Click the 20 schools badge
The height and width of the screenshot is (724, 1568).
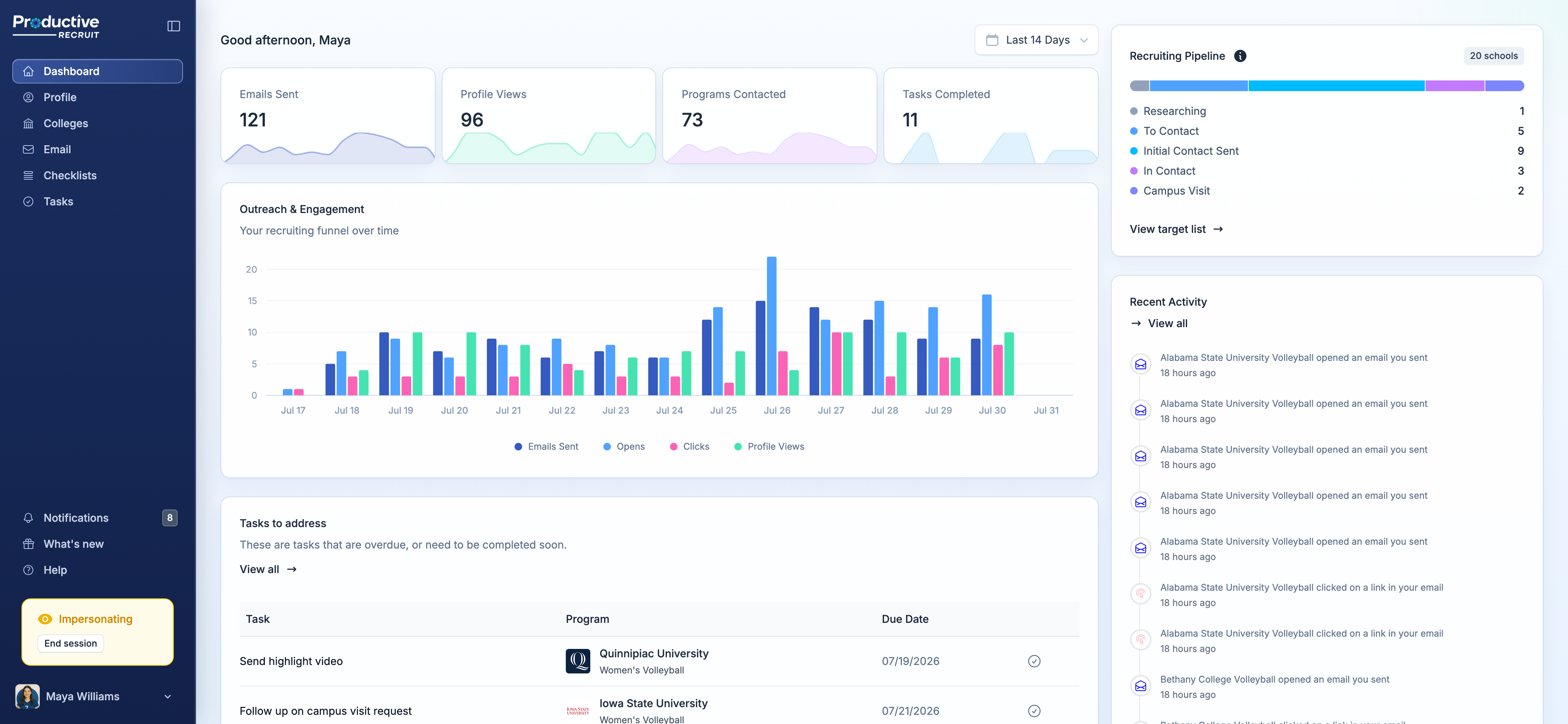1493,56
